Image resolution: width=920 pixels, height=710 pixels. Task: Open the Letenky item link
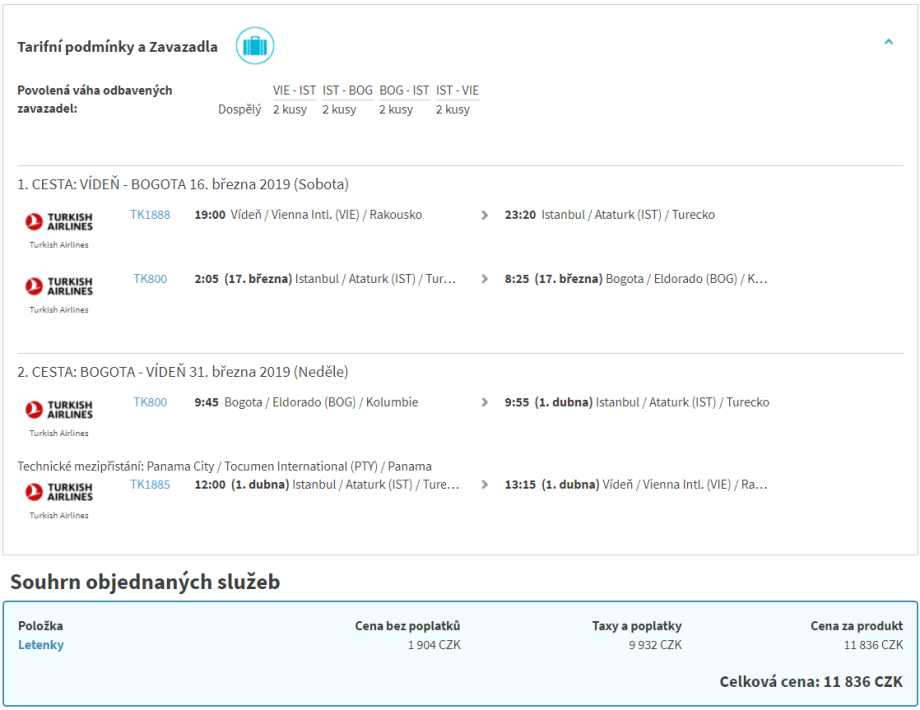click(x=41, y=645)
